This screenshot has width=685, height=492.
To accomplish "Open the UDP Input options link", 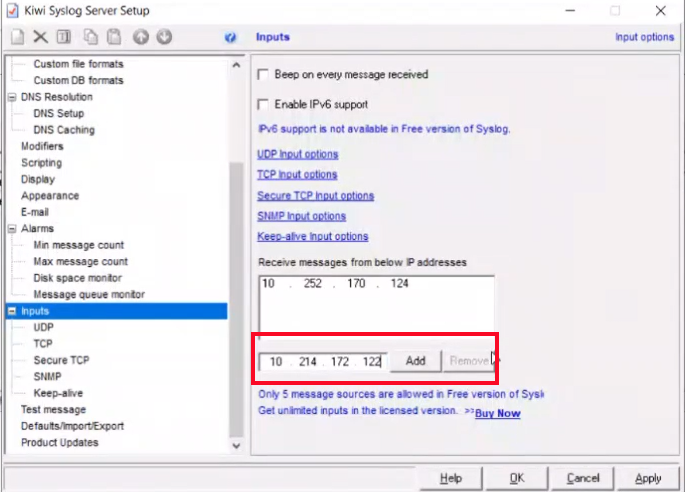I will point(297,154).
